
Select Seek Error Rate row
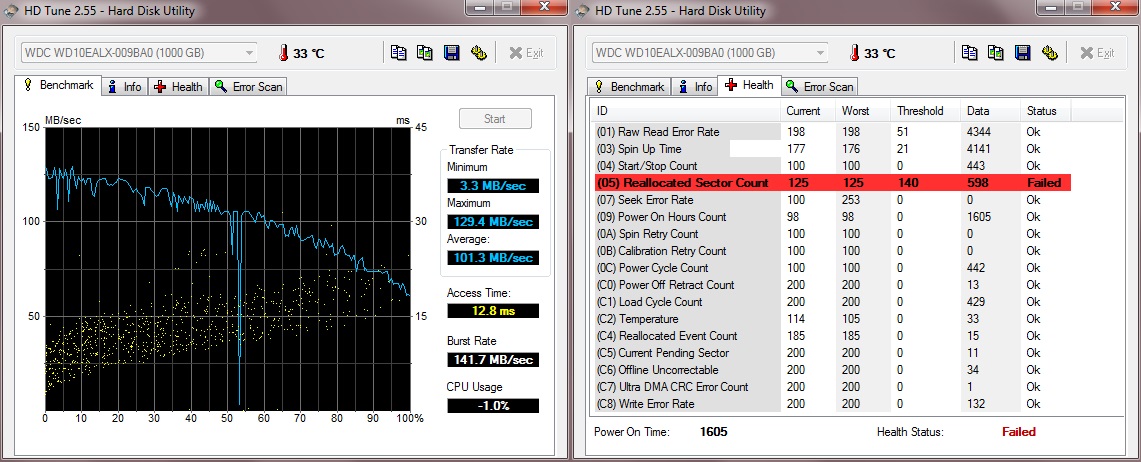coord(832,199)
